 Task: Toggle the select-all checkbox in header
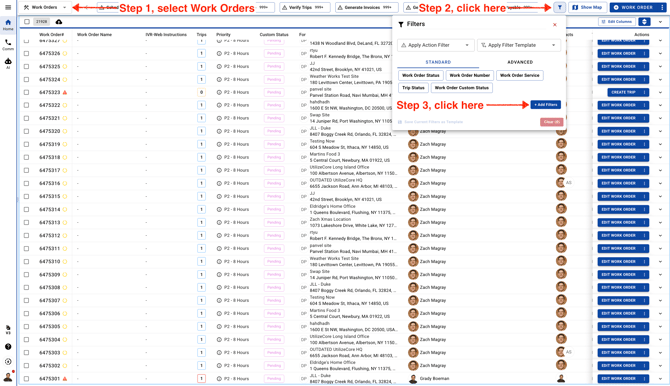[x=27, y=22]
